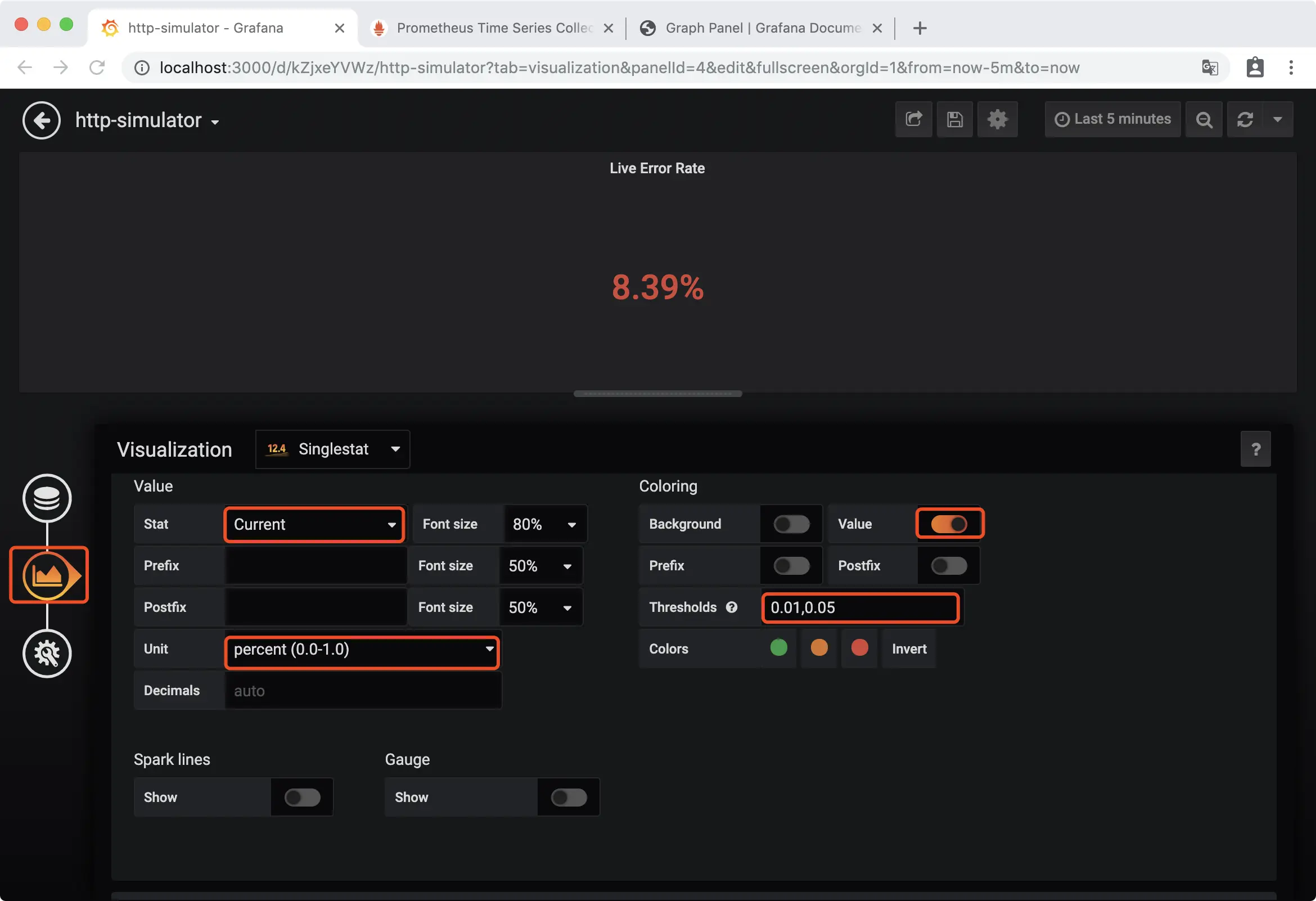Open the Unit dropdown percent (0.0-1.0)
The height and width of the screenshot is (901, 1316).
click(362, 650)
